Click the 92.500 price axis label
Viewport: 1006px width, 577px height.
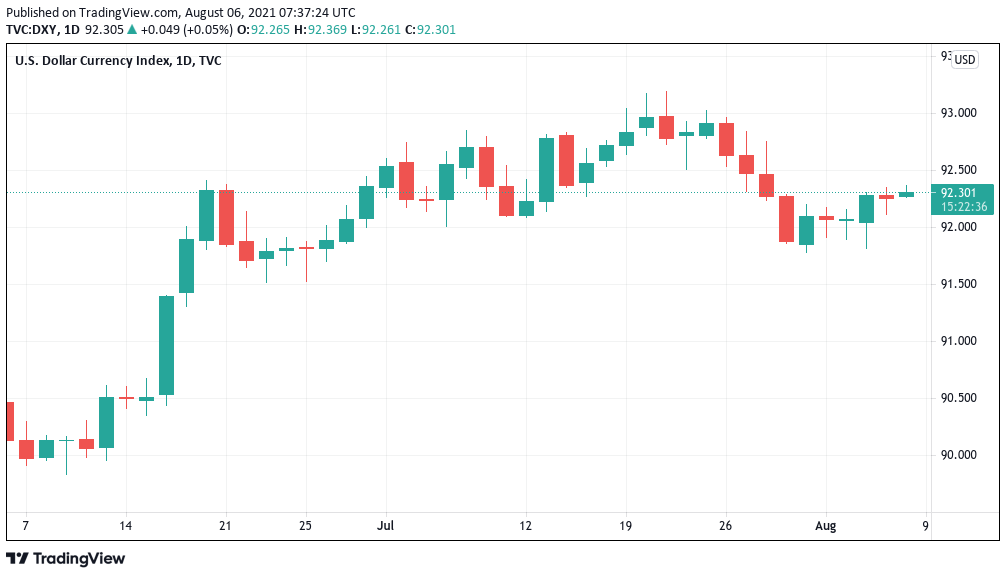pyautogui.click(x=960, y=170)
